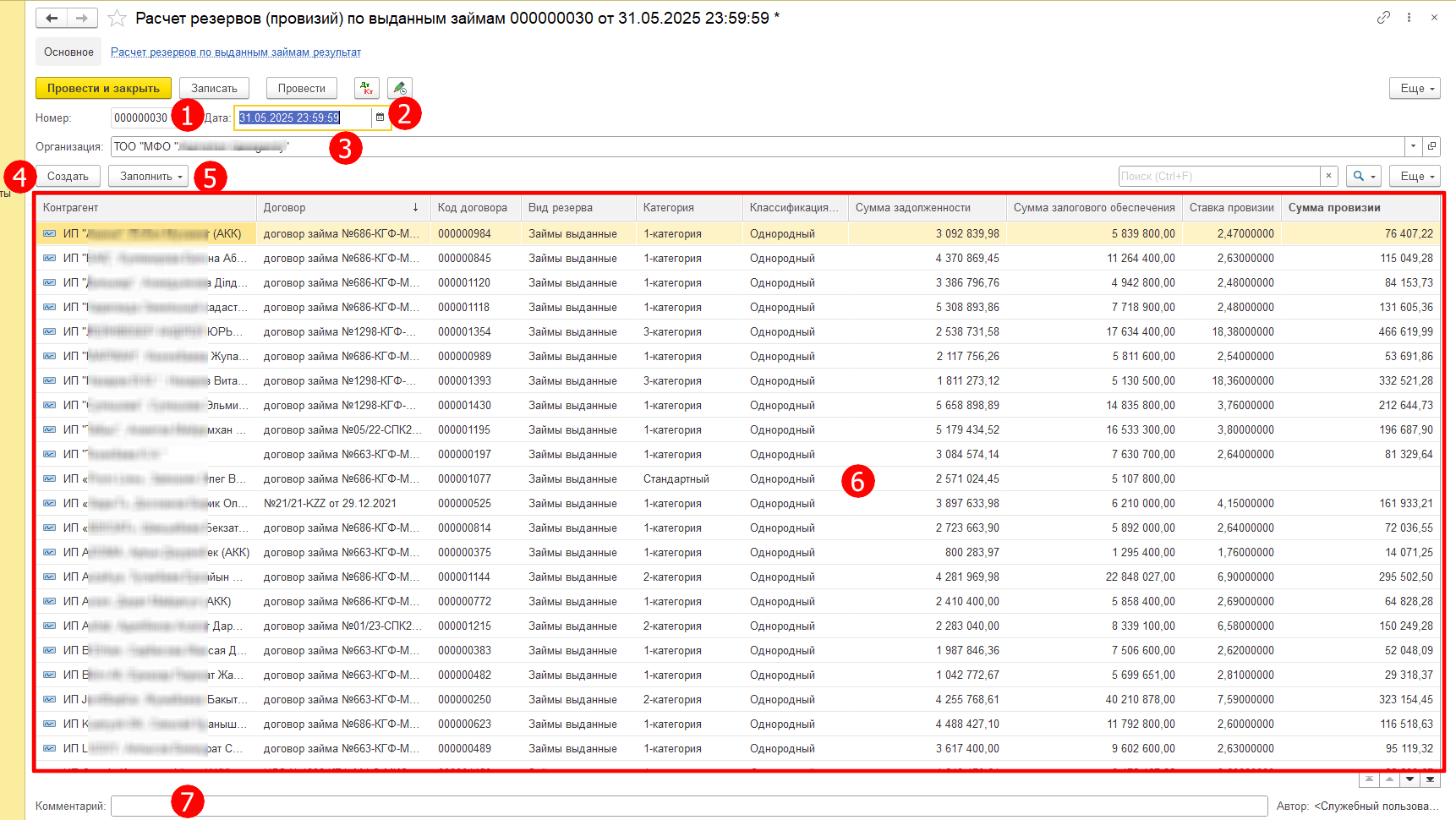Move down one row with the down arrow
1456x820 pixels.
pyautogui.click(x=1409, y=779)
